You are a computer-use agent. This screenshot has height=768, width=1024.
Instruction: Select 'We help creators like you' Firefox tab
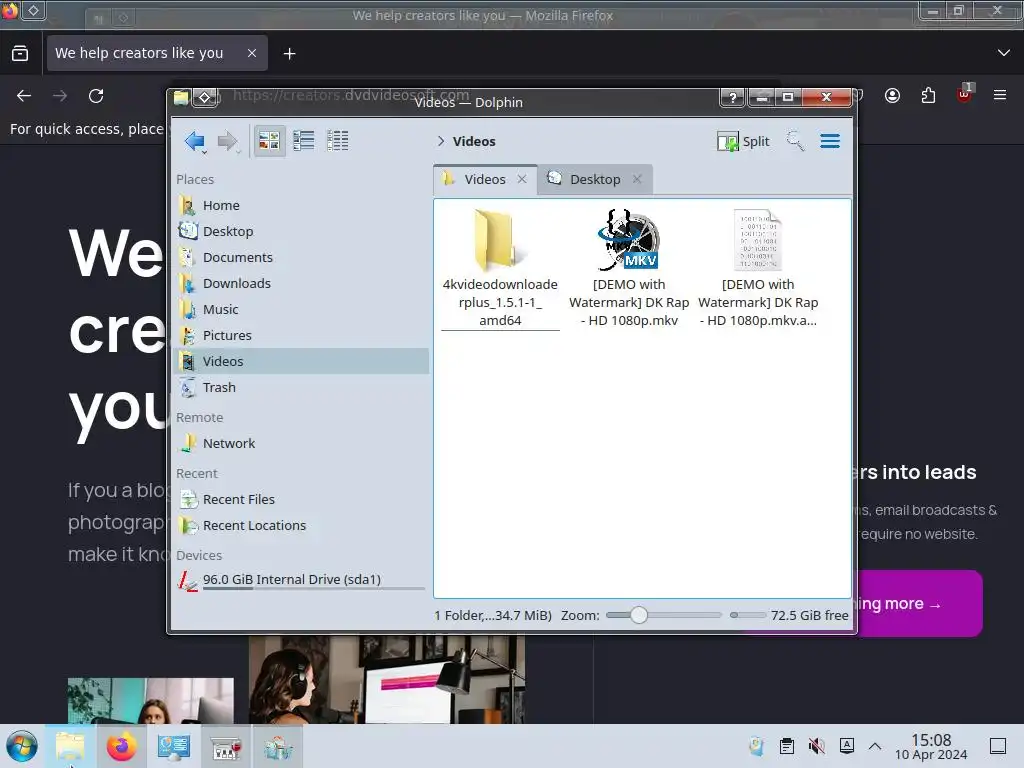click(x=157, y=53)
